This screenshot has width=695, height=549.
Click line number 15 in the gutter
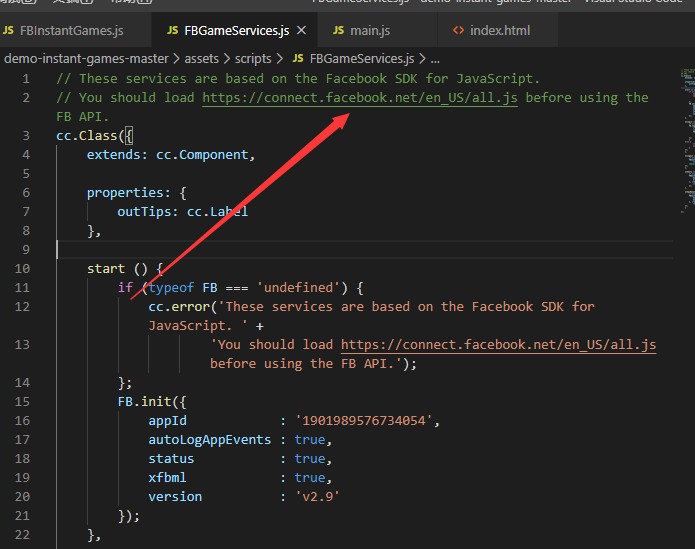[x=22, y=401]
